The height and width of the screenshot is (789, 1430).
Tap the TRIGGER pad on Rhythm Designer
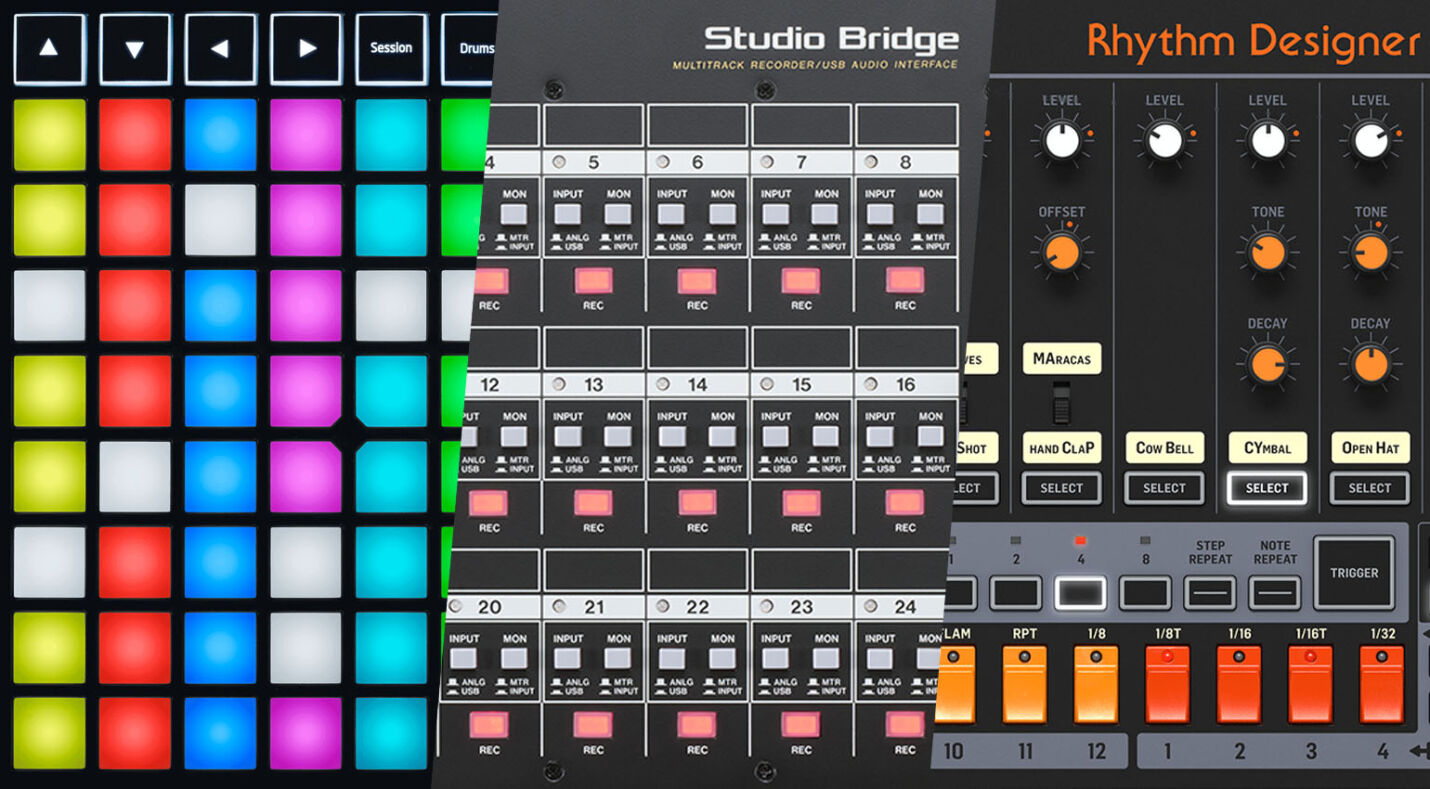tap(1355, 572)
